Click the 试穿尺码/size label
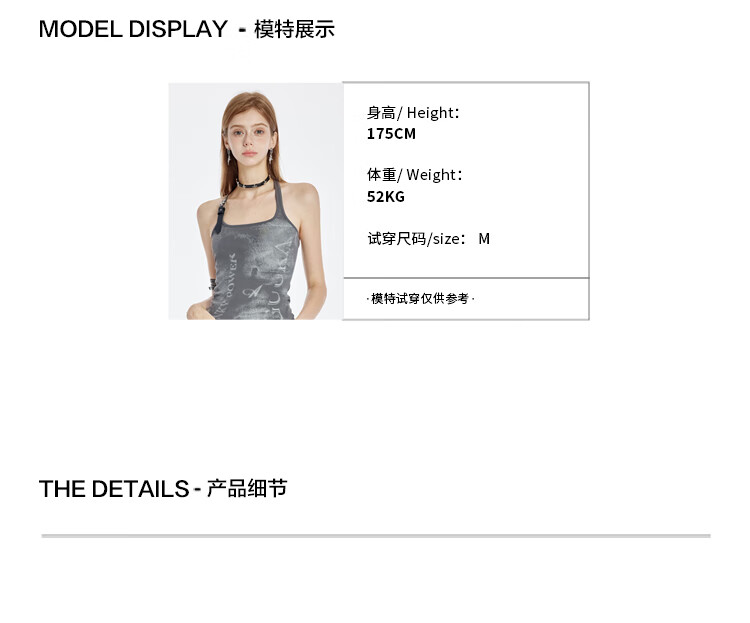 (416, 238)
